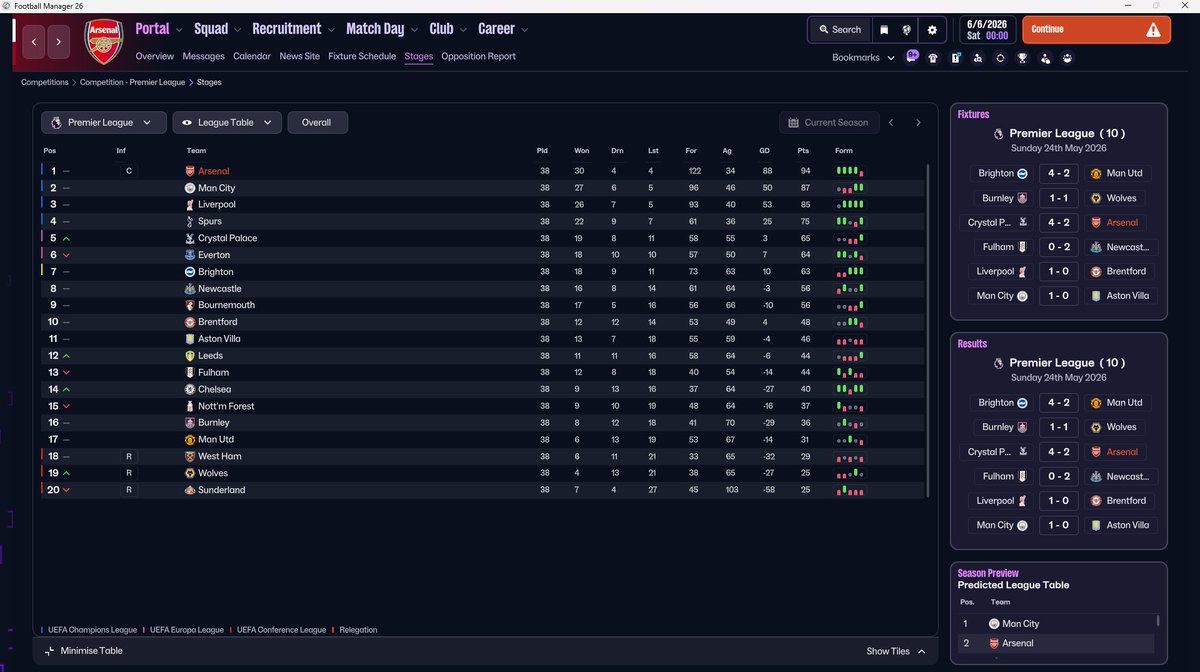
Task: Go forward with the right arrow button
Action: pyautogui.click(x=59, y=42)
